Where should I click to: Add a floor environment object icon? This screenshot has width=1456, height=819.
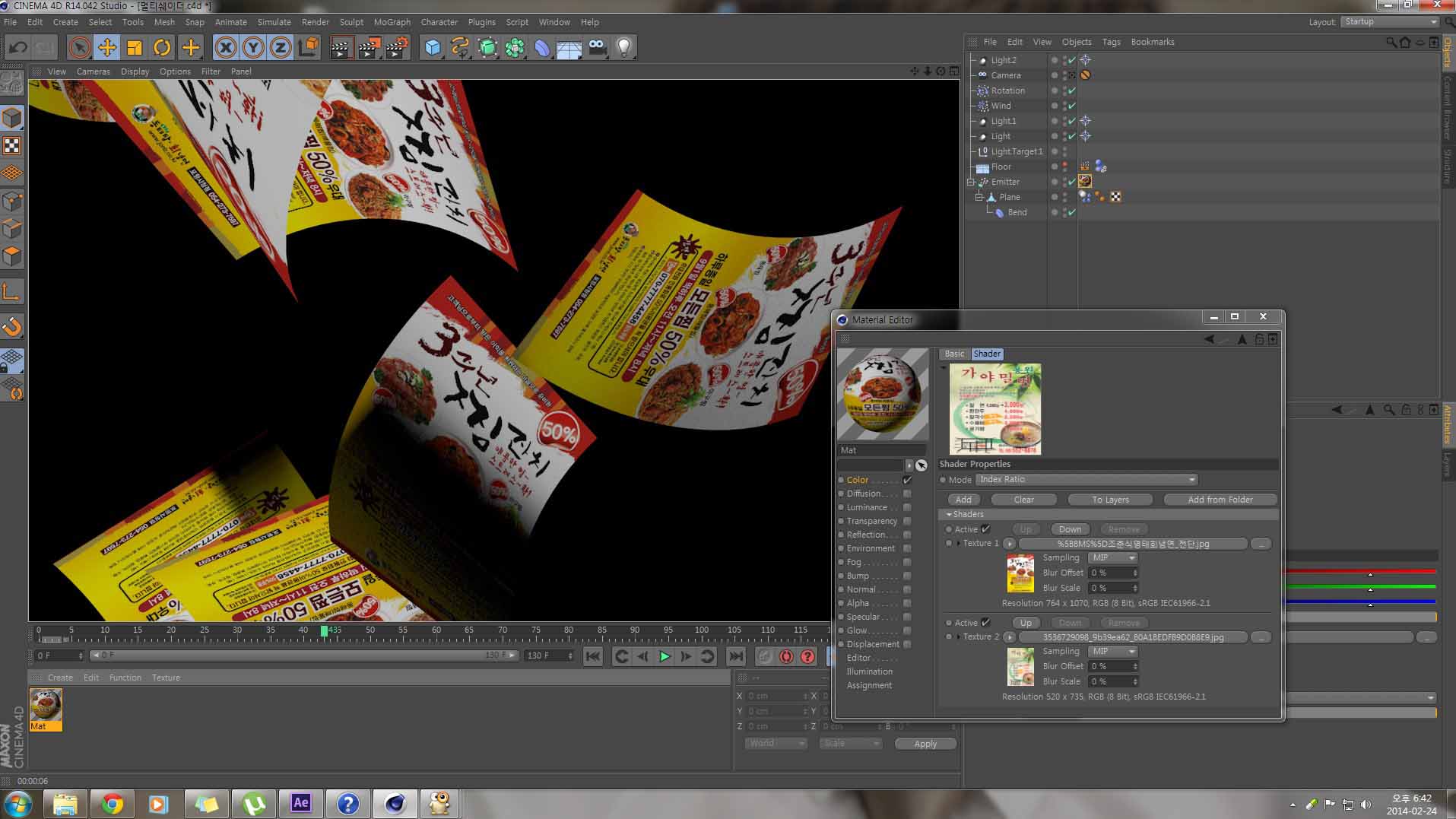pos(569,48)
